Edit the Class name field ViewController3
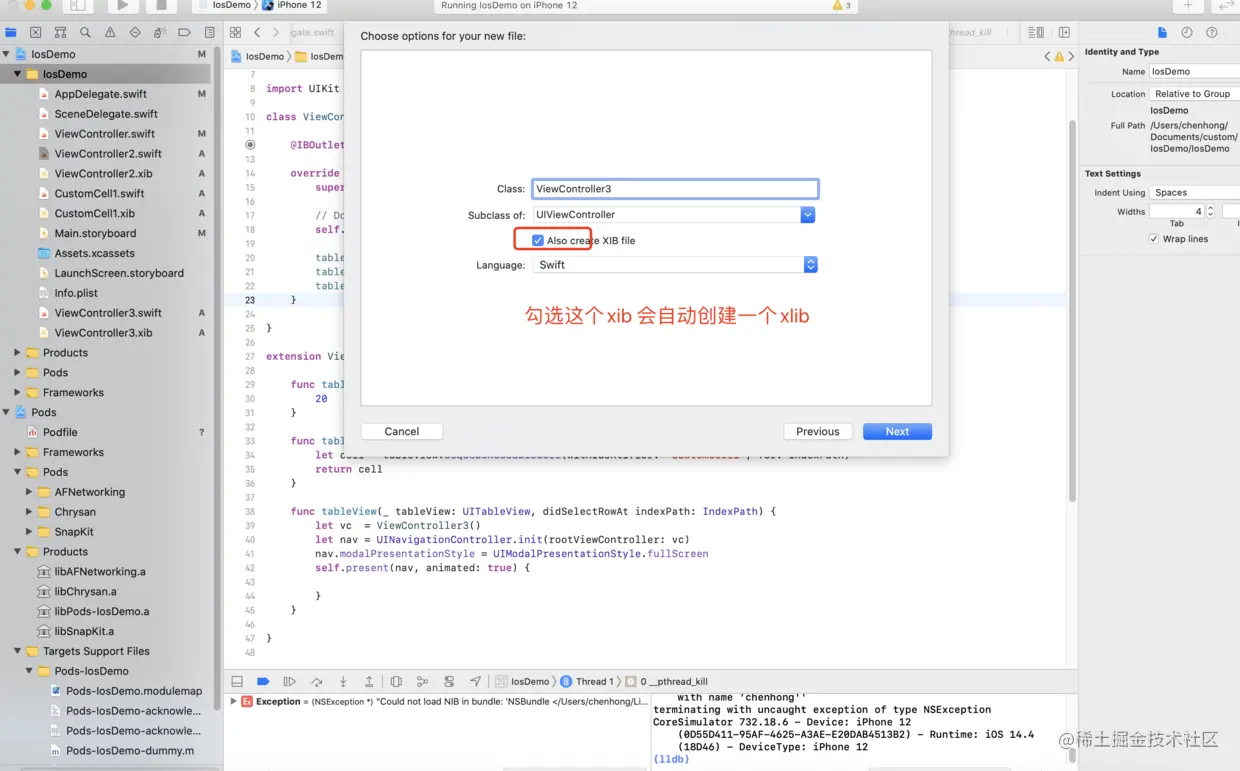This screenshot has width=1240, height=771. (675, 189)
